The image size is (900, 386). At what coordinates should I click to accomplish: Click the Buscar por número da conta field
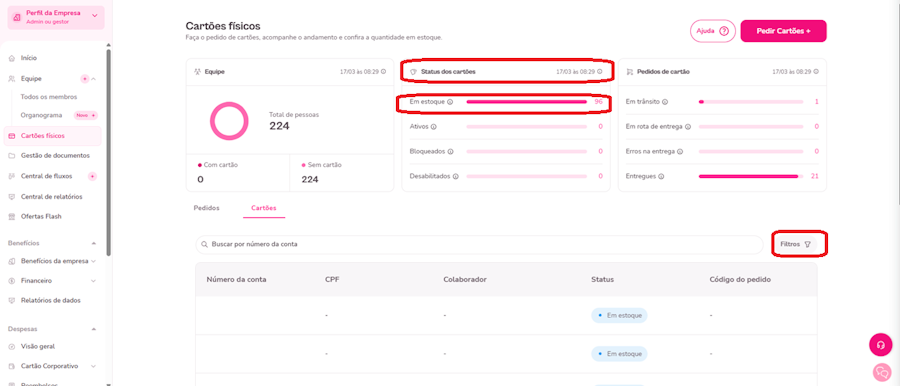pos(479,244)
